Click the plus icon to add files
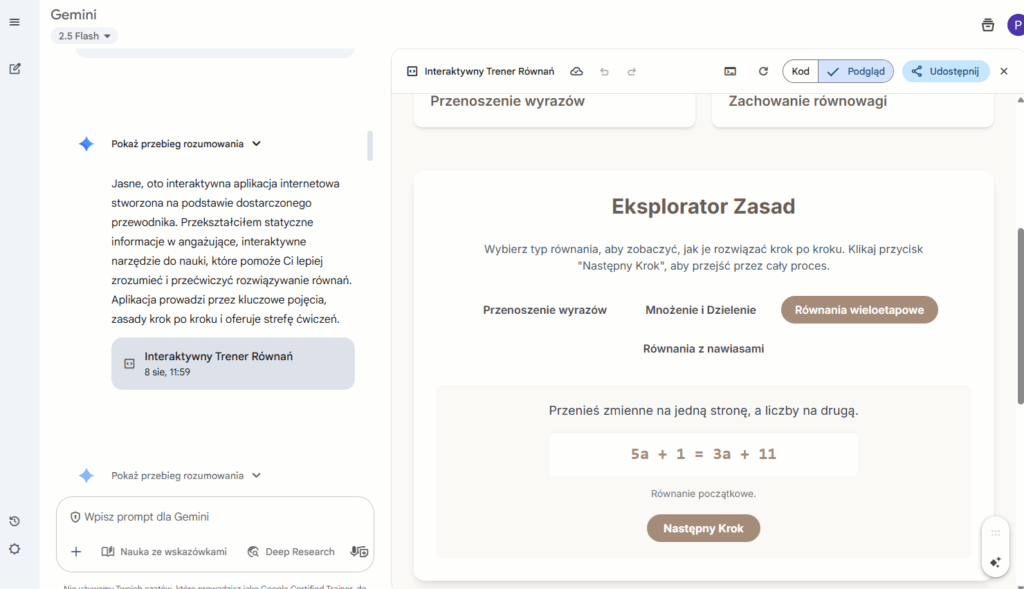The image size is (1024, 589). point(76,551)
